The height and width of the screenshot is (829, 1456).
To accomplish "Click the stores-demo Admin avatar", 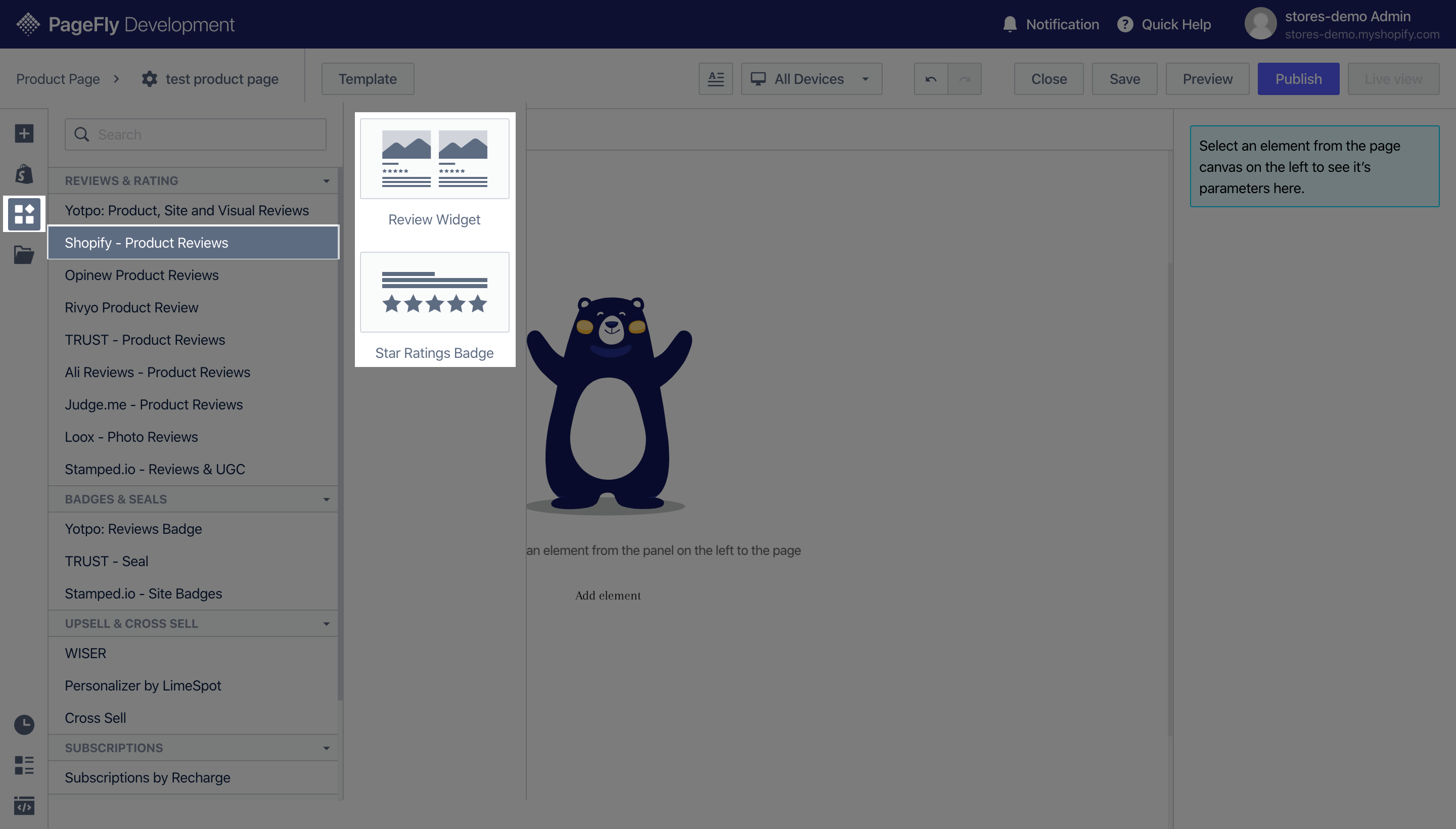I will [x=1260, y=24].
